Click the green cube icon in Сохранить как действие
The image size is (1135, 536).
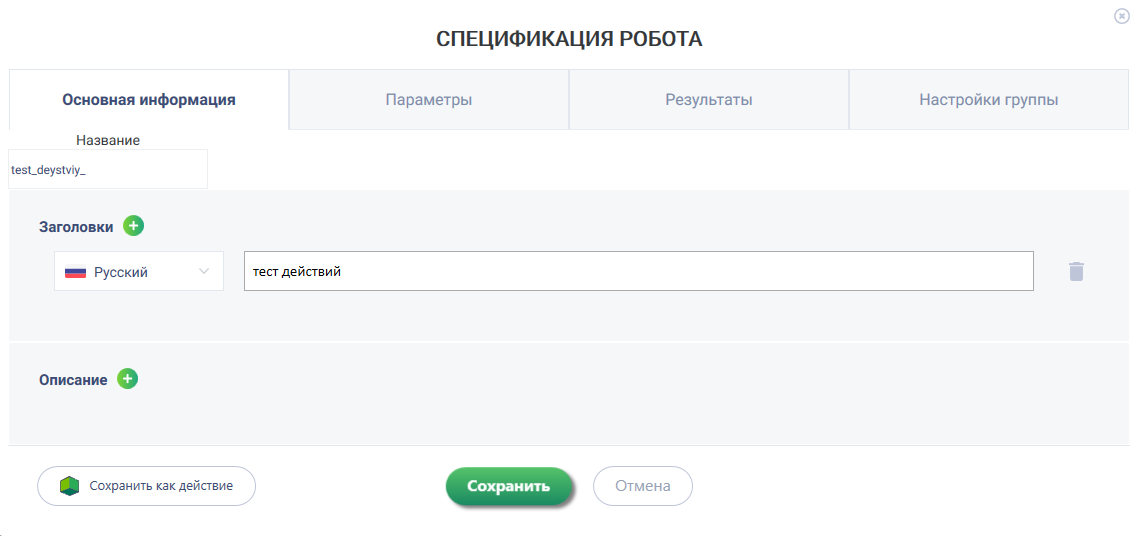(x=69, y=485)
